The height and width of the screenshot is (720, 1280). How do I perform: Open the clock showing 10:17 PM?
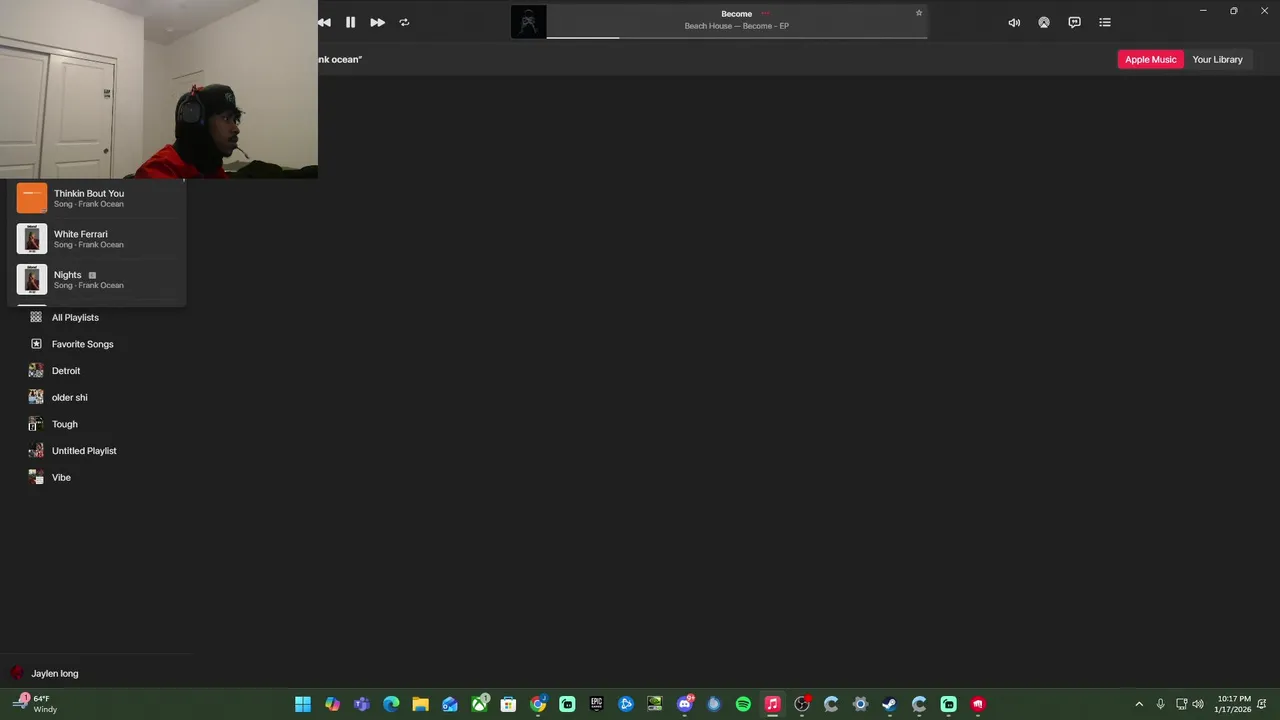1233,704
